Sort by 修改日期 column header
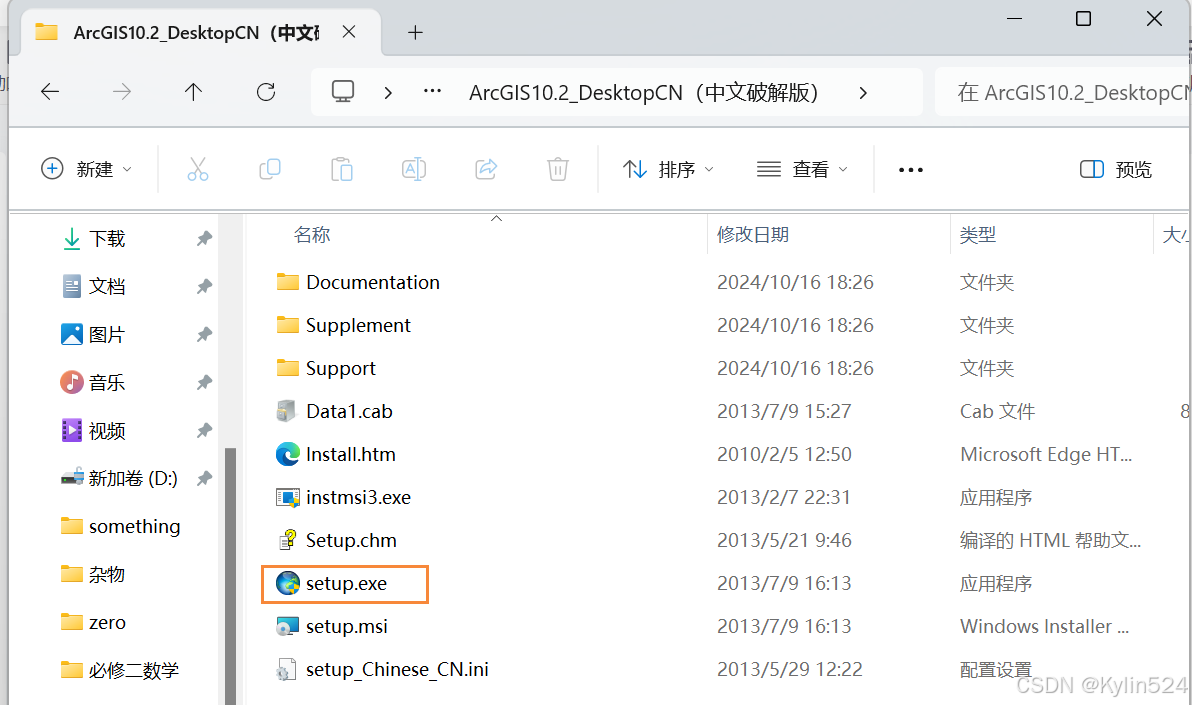Viewport: 1192px width, 705px height. (x=753, y=234)
